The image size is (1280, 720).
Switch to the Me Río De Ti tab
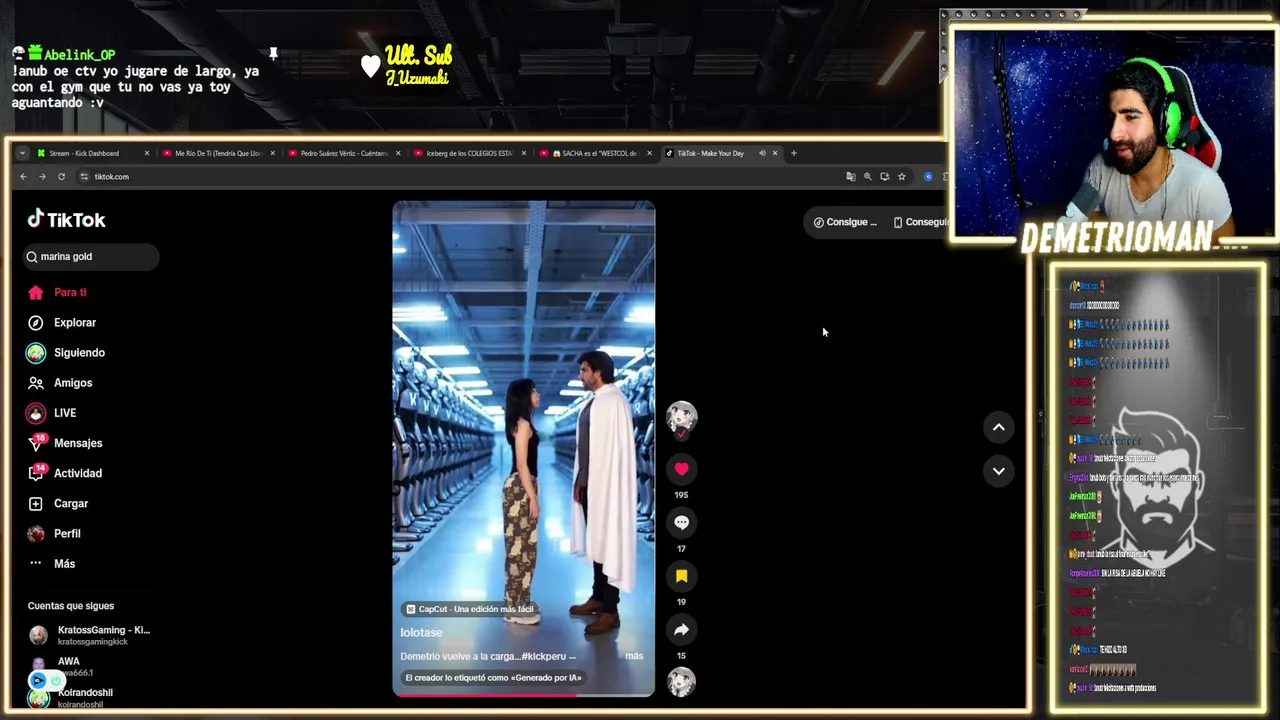(x=218, y=153)
